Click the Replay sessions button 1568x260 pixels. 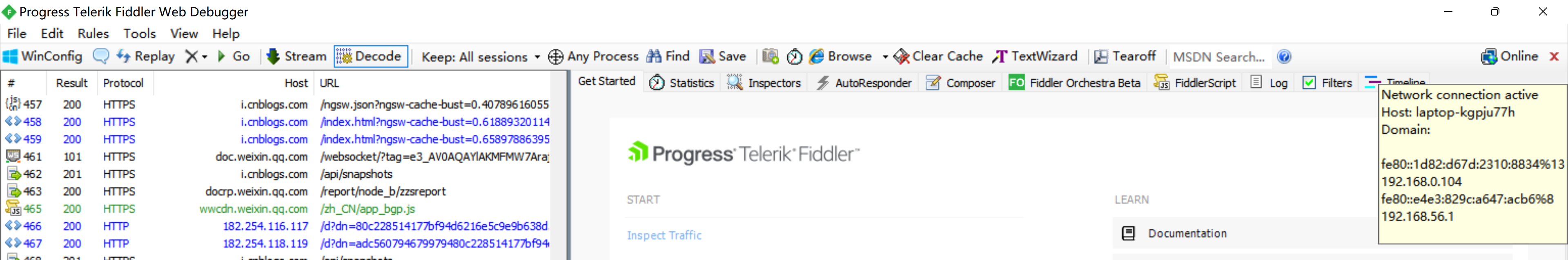(x=146, y=57)
